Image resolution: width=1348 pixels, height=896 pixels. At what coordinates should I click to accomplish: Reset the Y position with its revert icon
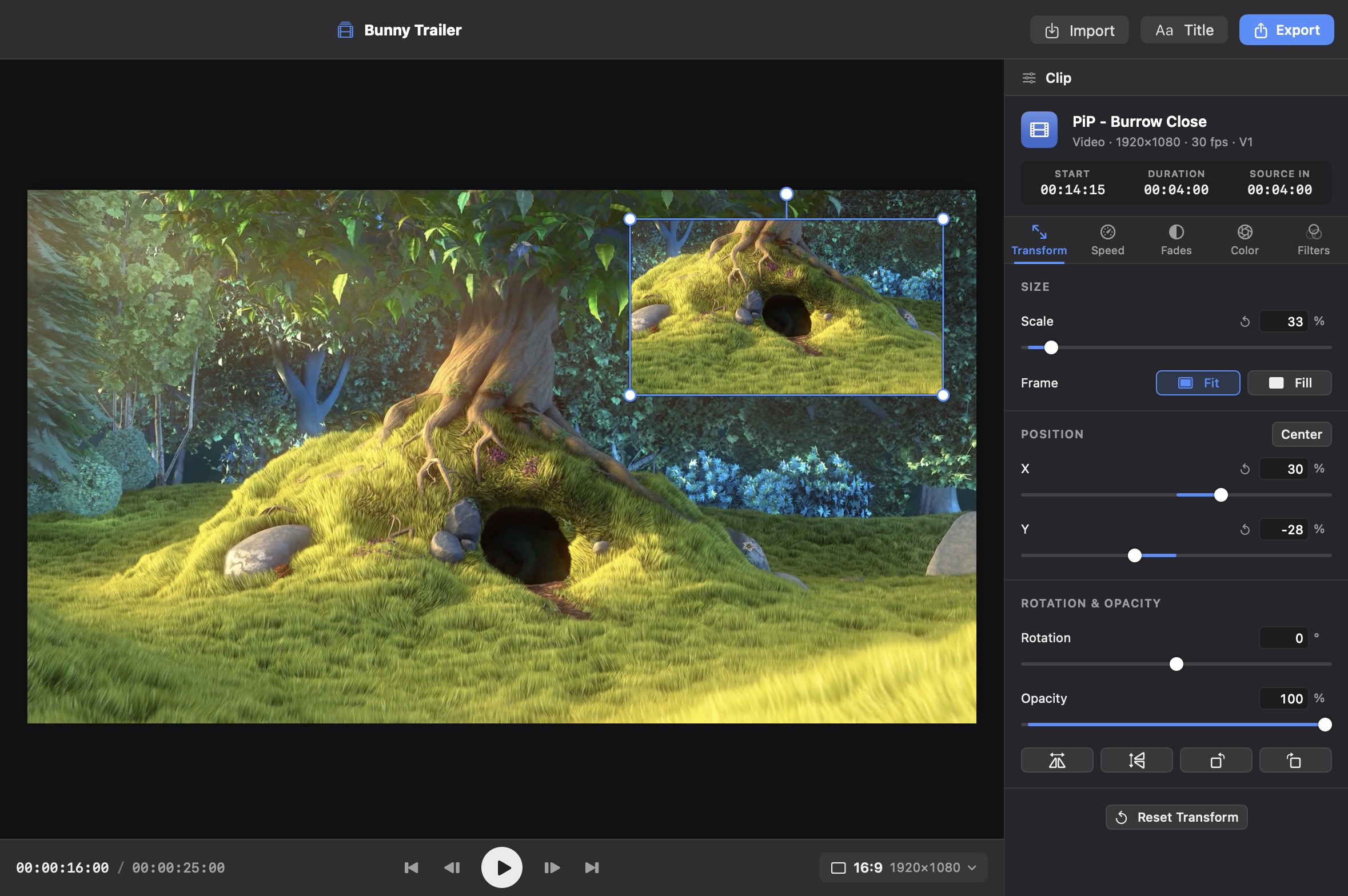click(x=1245, y=530)
